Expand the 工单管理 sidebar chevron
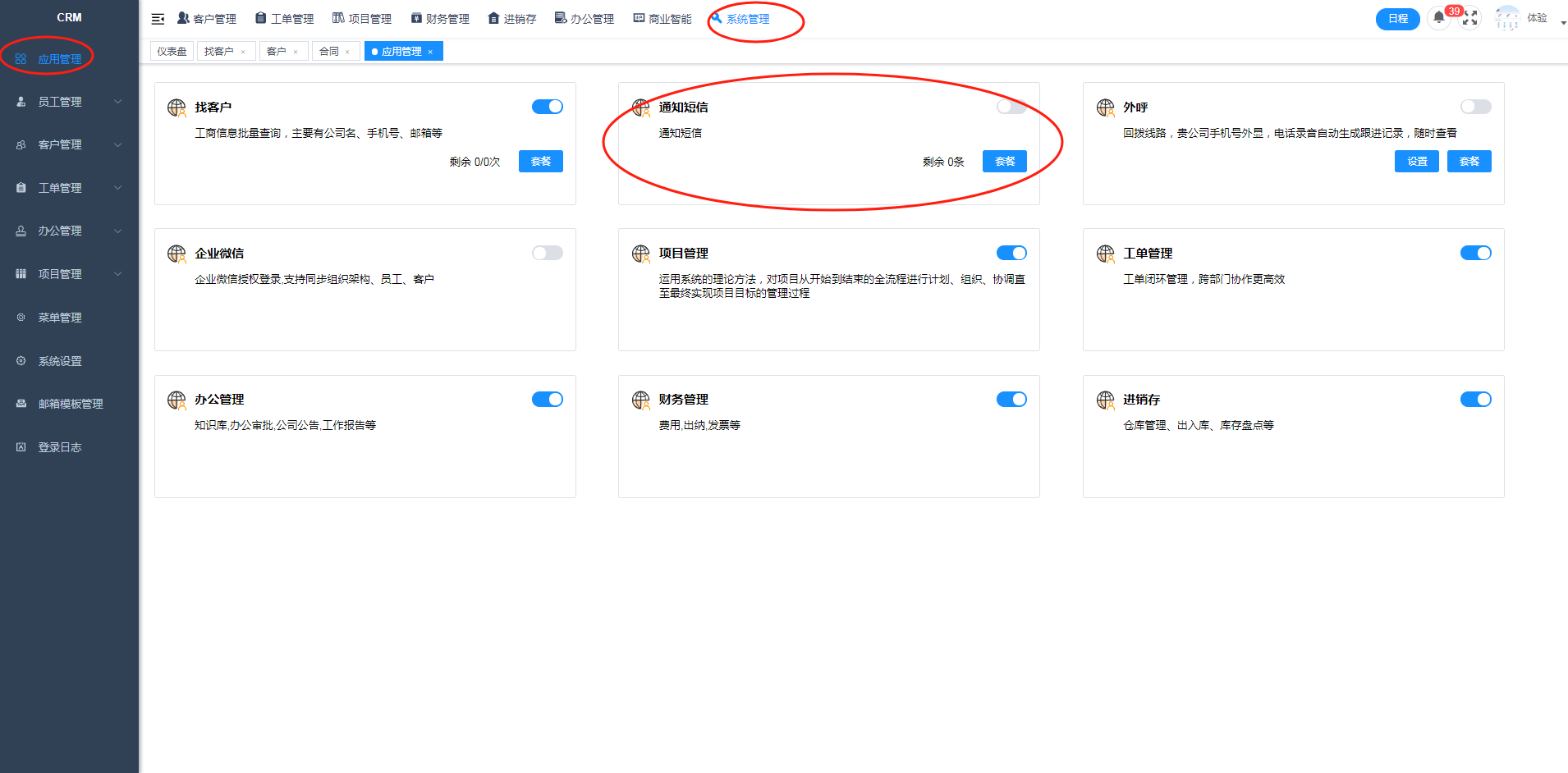 click(117, 188)
